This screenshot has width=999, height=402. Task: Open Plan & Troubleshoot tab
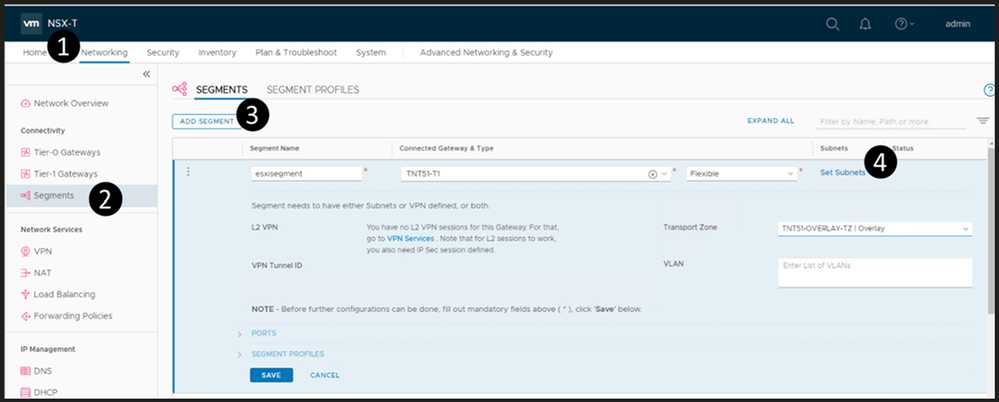(296, 53)
